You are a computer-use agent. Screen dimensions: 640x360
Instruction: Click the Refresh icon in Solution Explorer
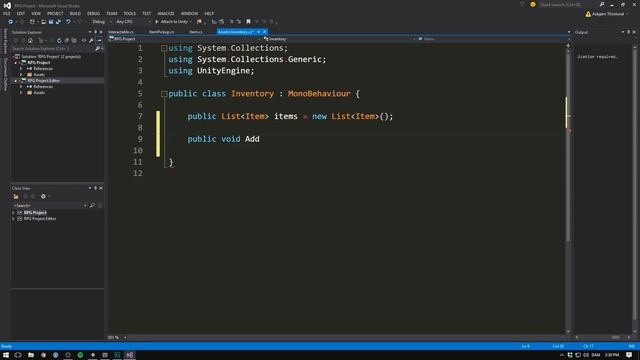tap(59, 40)
